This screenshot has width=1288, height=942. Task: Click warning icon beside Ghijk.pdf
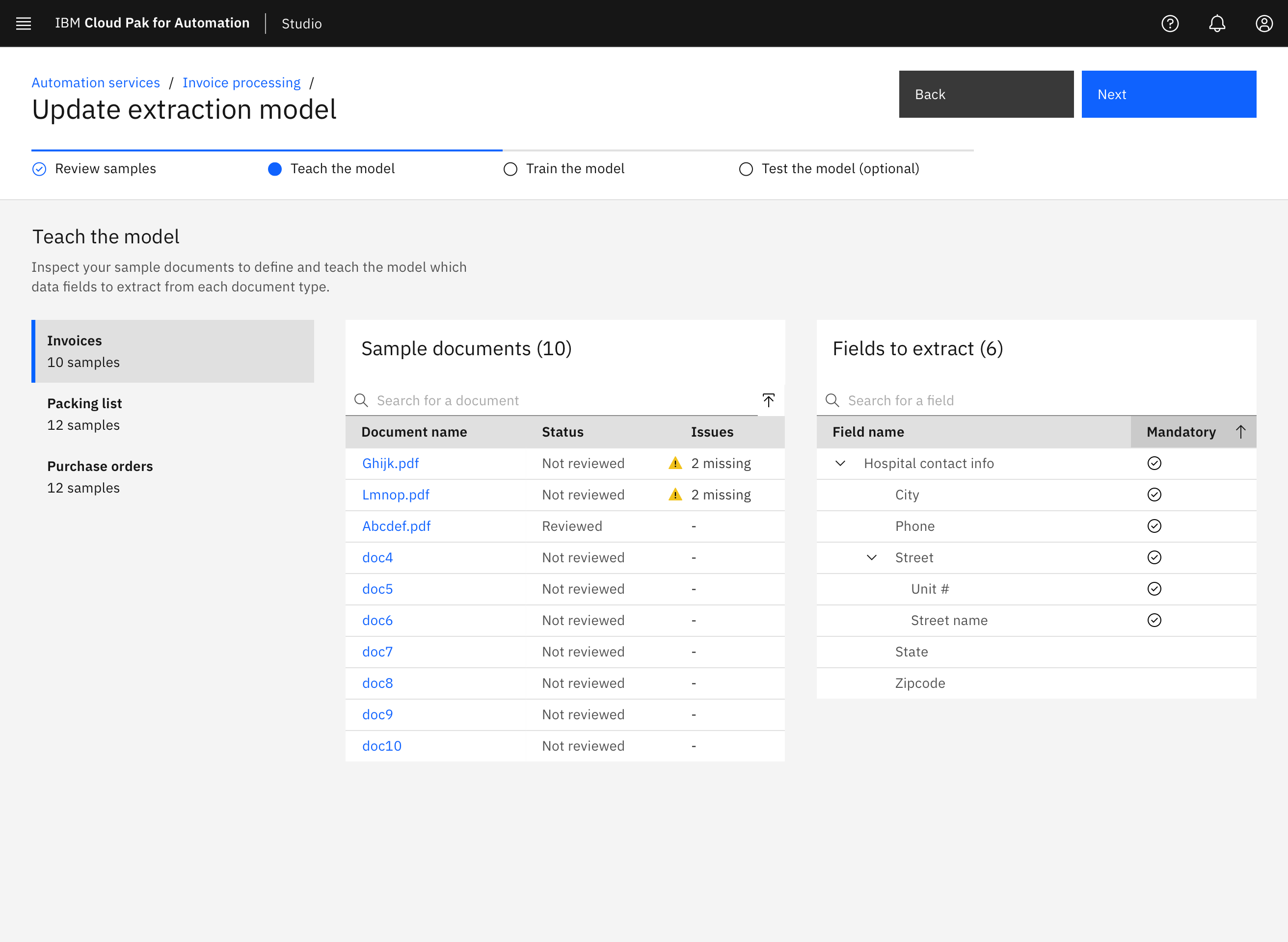coord(675,463)
